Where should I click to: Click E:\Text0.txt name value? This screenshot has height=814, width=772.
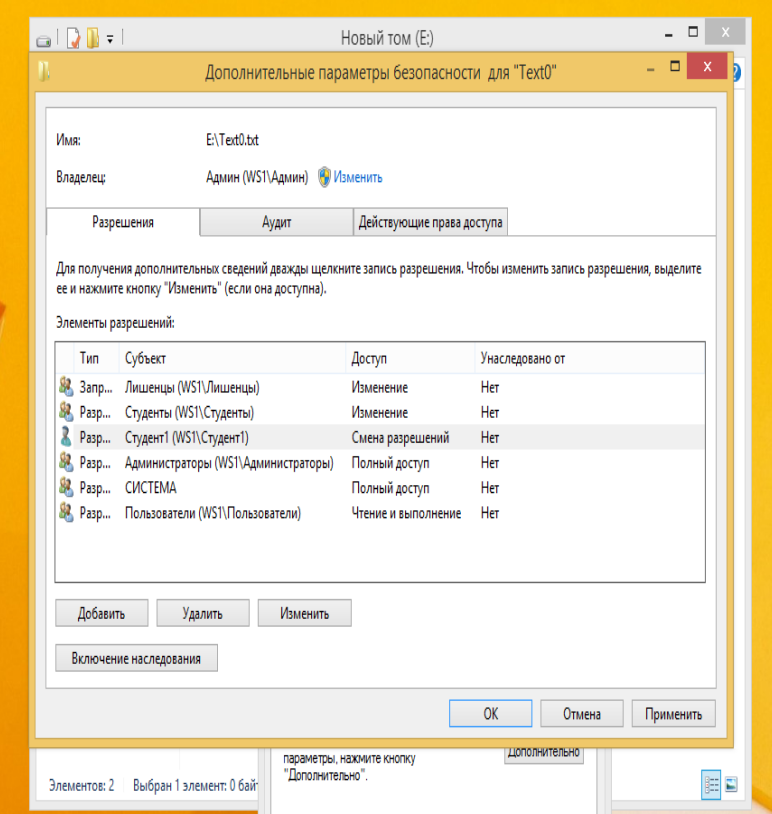[x=232, y=140]
